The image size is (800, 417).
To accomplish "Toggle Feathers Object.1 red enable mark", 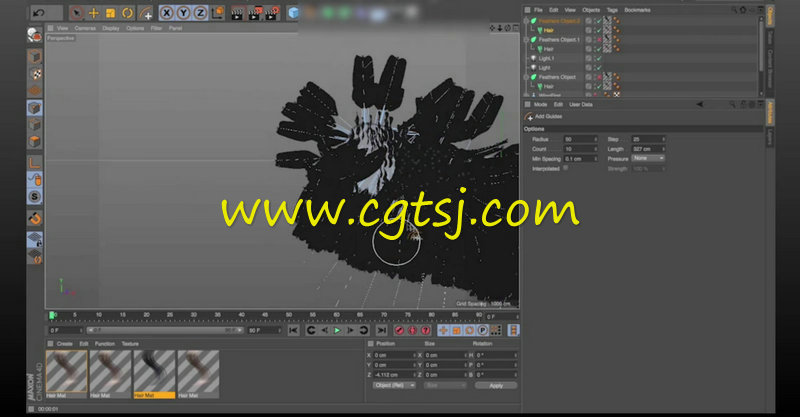I will (599, 40).
